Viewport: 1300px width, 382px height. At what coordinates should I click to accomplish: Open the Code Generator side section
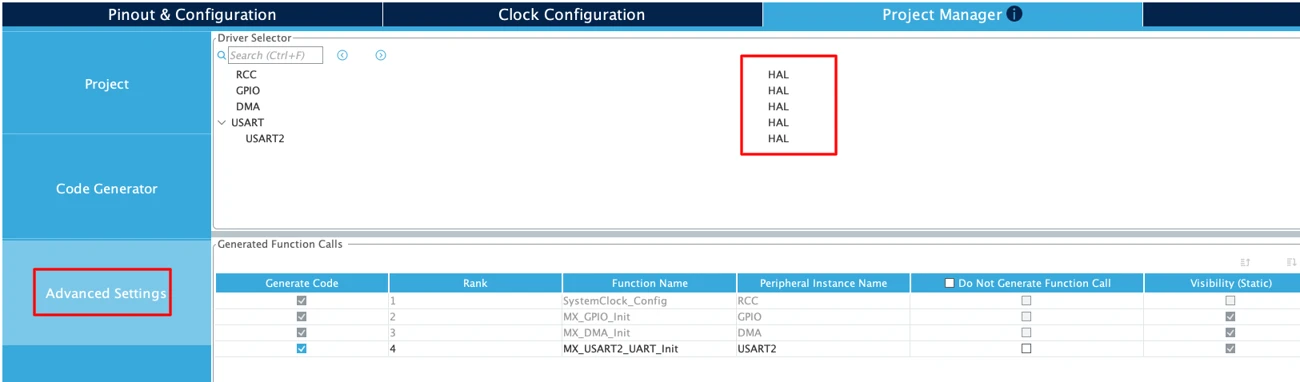coord(106,189)
